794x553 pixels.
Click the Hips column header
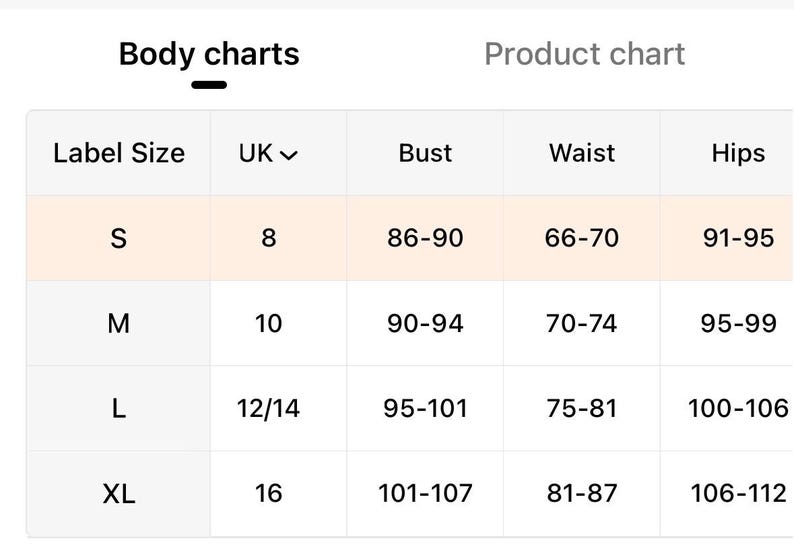tap(738, 153)
